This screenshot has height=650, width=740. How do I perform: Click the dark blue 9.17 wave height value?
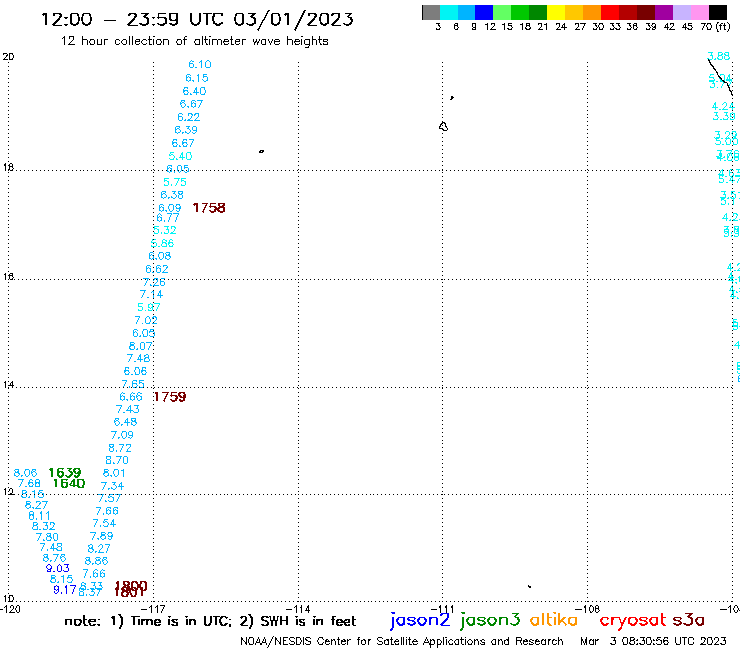point(65,590)
